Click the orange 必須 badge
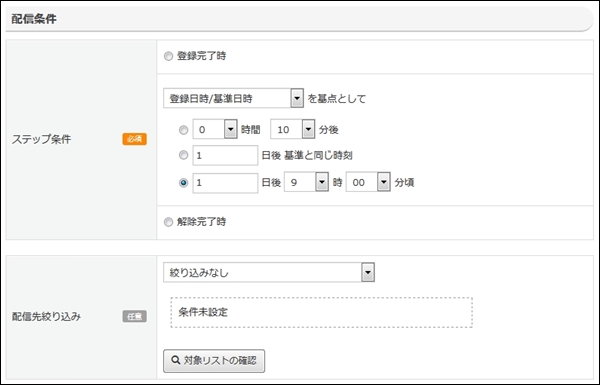The image size is (600, 385). click(x=135, y=139)
